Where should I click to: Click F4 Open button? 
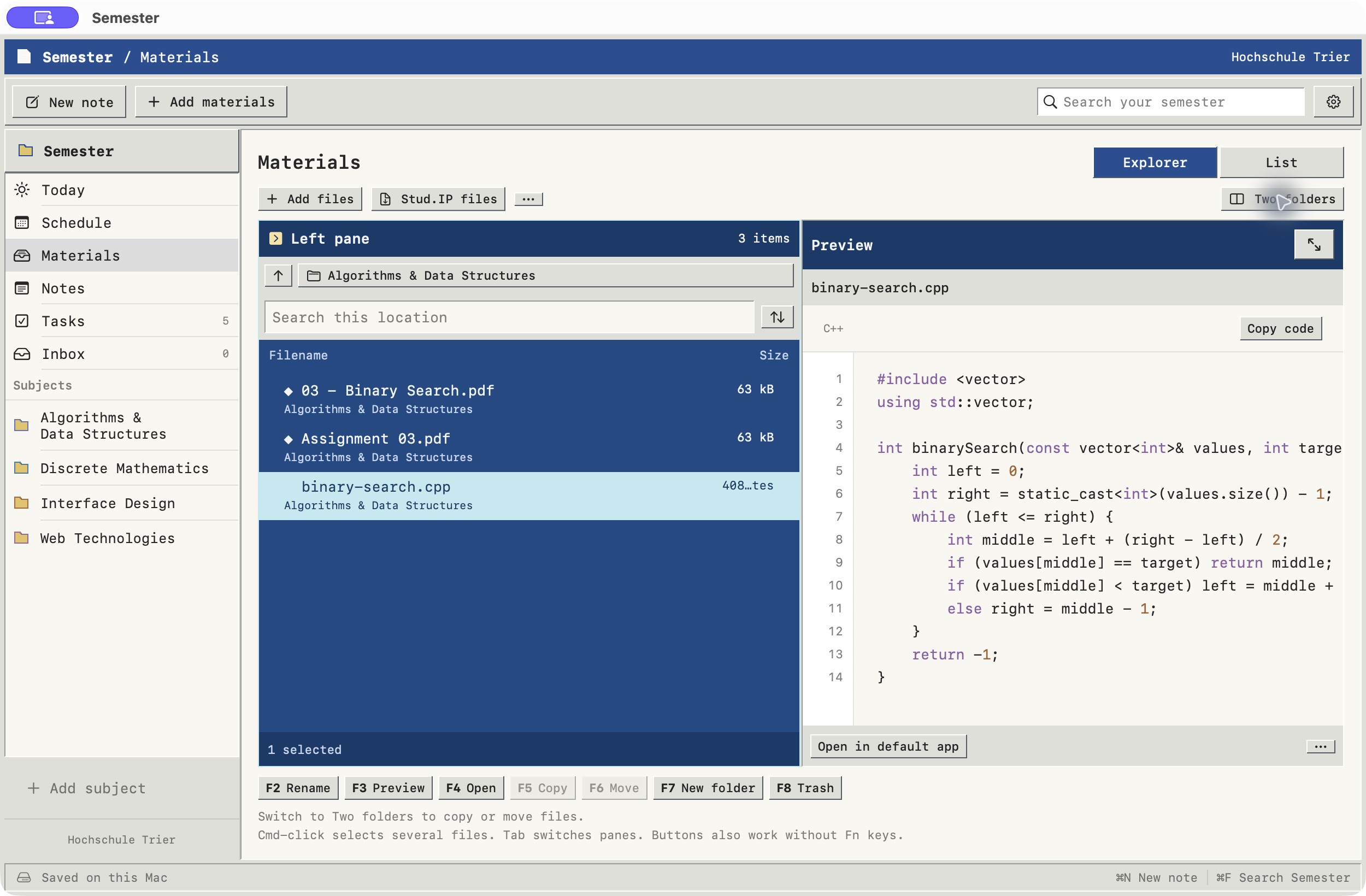click(x=470, y=787)
